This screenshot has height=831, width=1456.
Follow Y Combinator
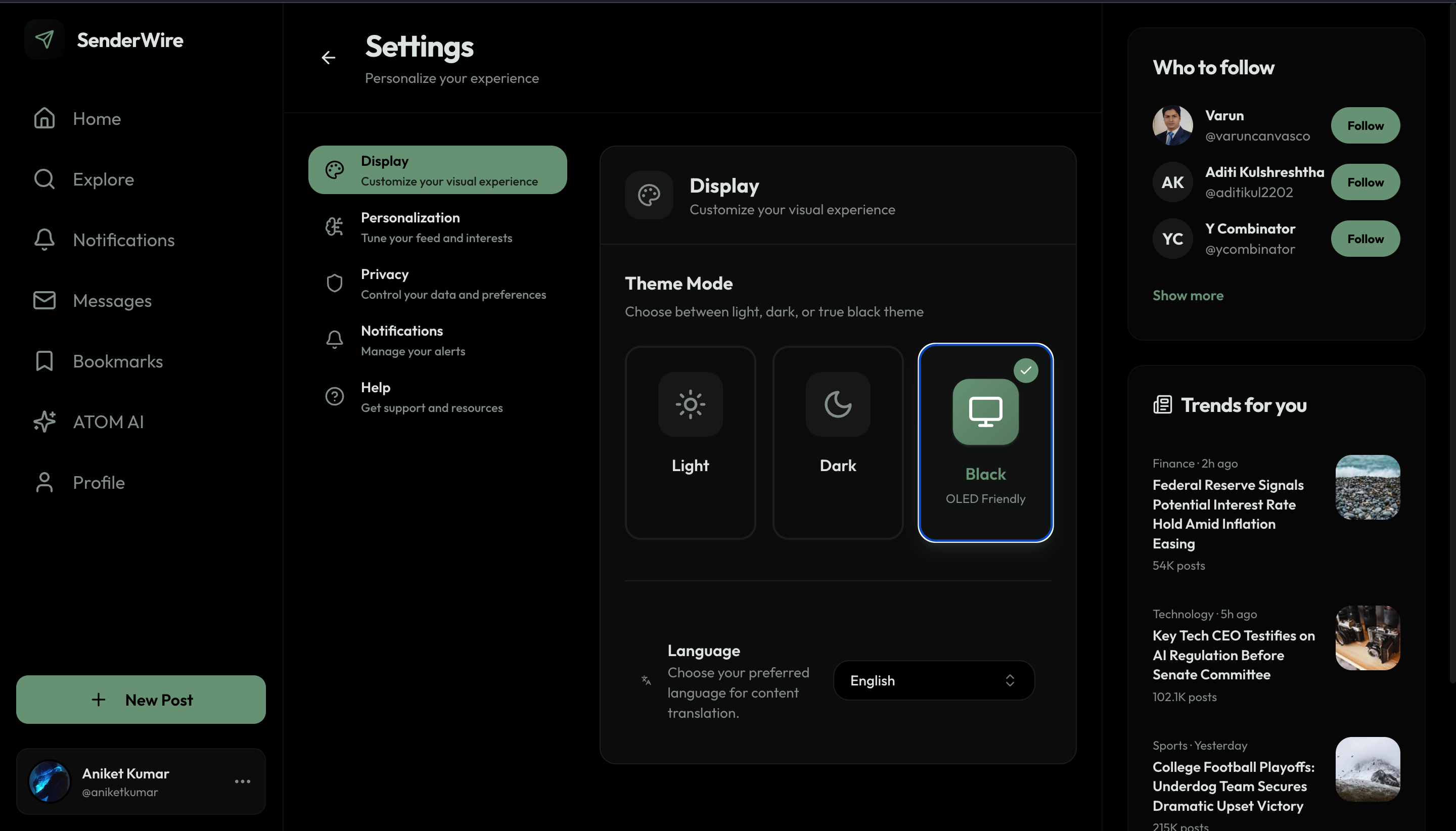(1364, 238)
